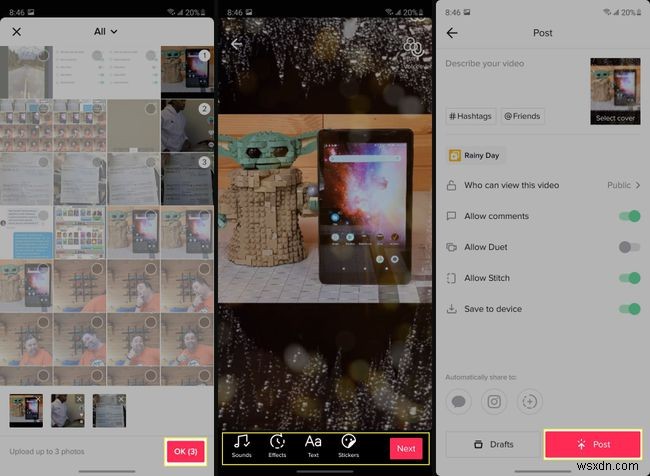Open the All albums dropdown
Image resolution: width=650 pixels, height=476 pixels.
coord(105,32)
